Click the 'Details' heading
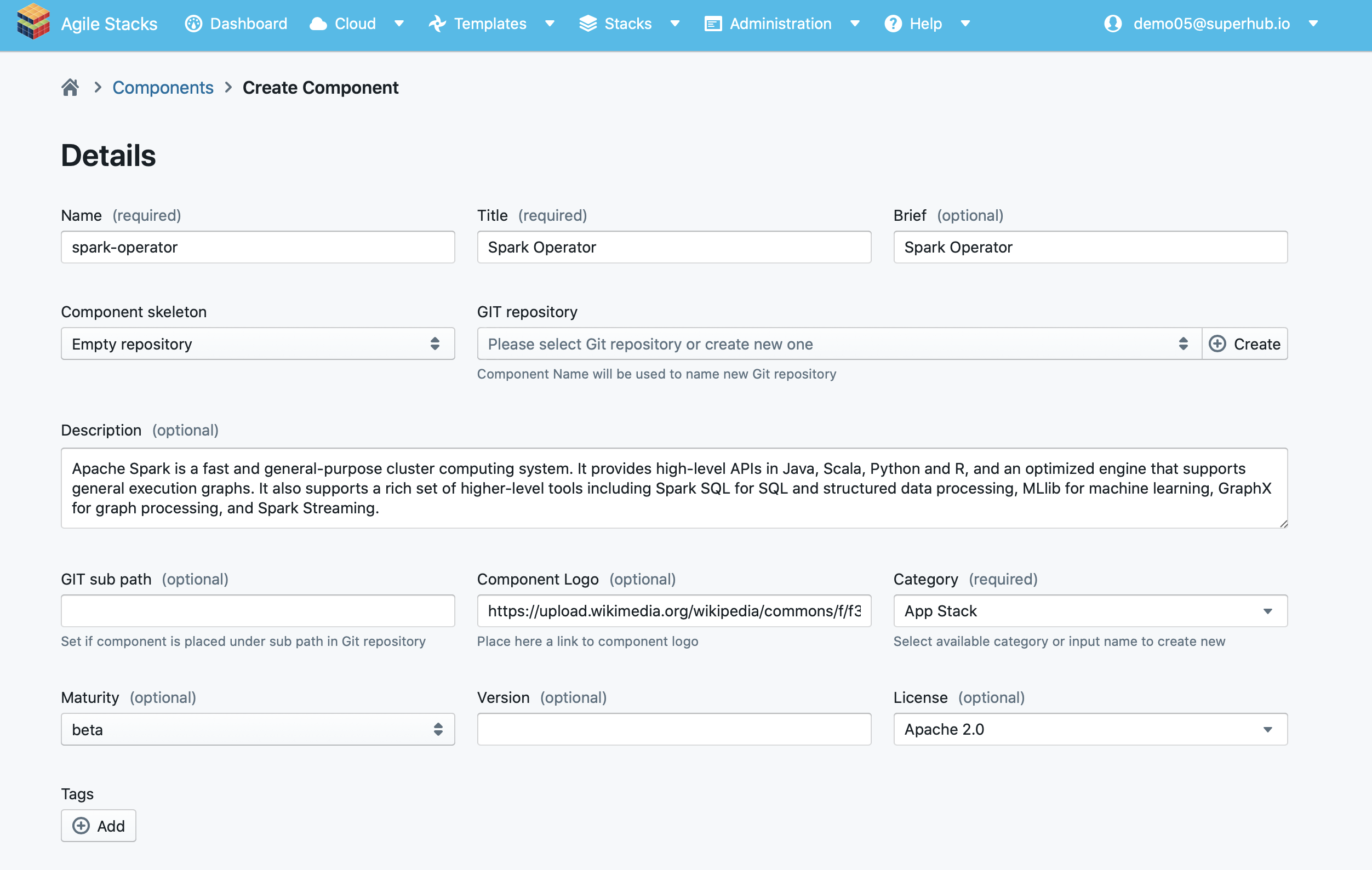This screenshot has width=1372, height=870. point(108,156)
